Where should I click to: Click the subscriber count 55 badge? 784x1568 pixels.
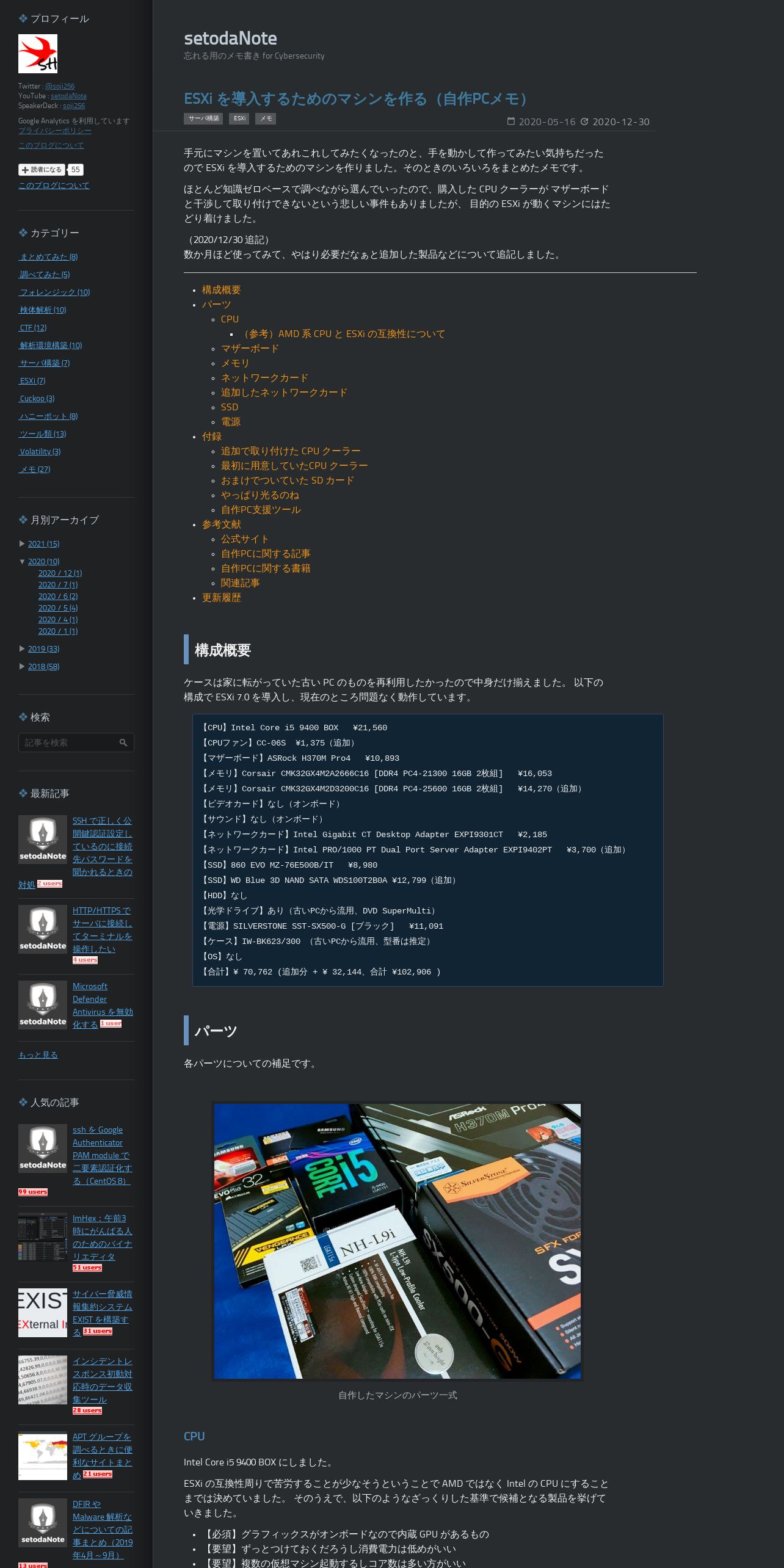(75, 170)
